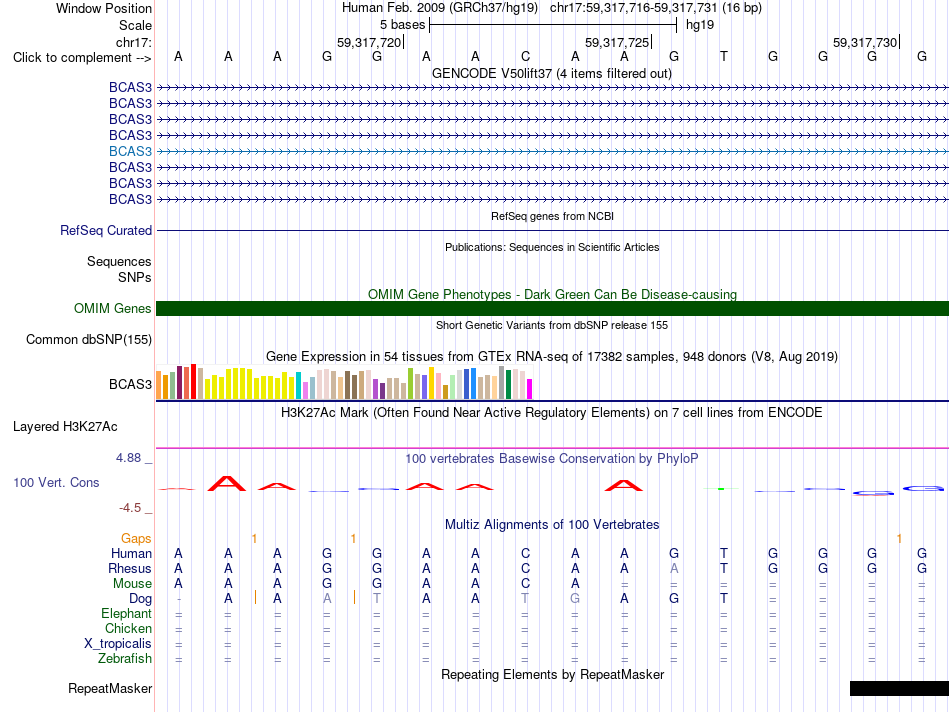Click the 5 bases scale bar
The height and width of the screenshot is (712, 950).
click(x=553, y=25)
